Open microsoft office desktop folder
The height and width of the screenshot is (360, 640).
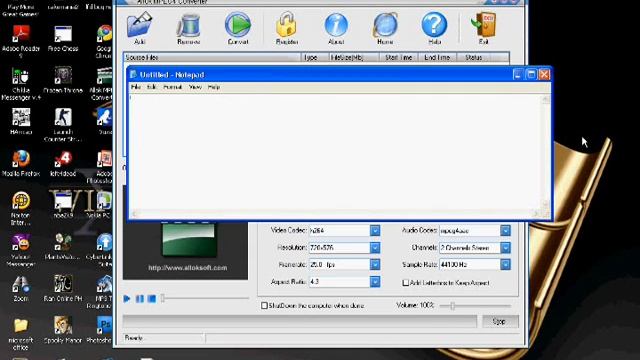tap(21, 334)
